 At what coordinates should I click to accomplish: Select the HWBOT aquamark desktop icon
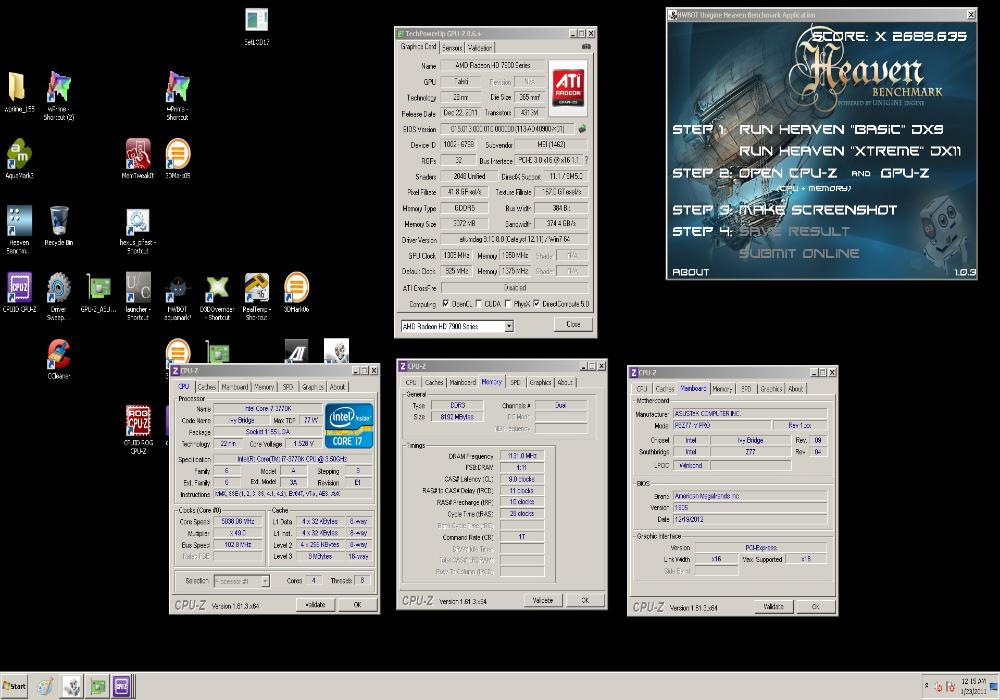pos(177,298)
